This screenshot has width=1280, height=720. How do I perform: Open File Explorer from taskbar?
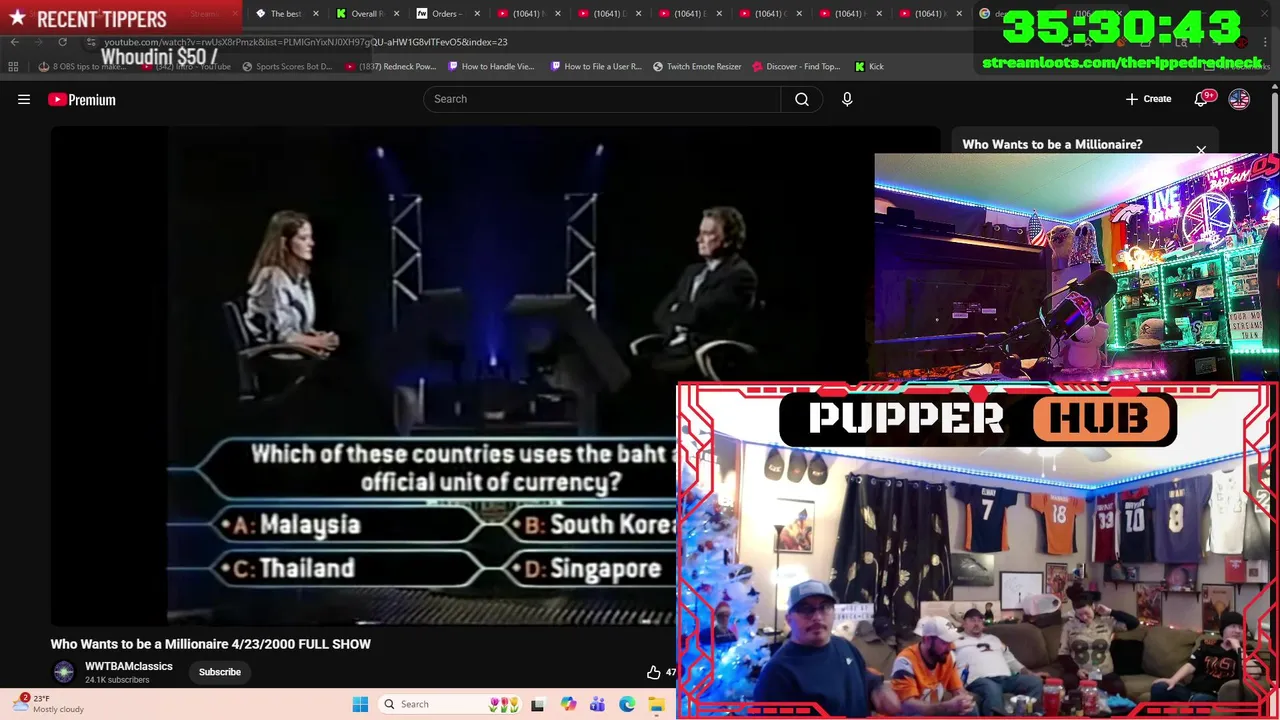click(656, 704)
